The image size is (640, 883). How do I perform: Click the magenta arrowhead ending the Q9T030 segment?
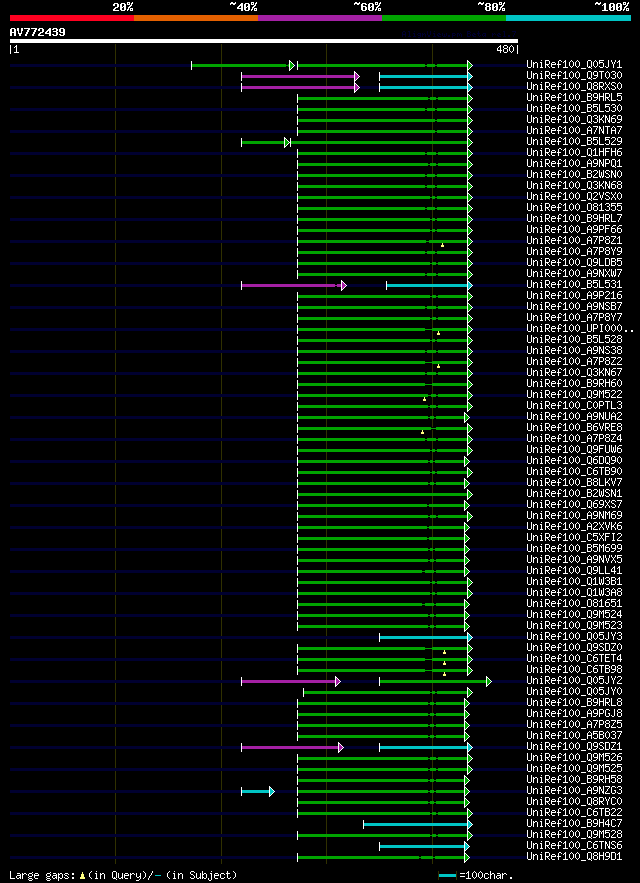point(357,76)
